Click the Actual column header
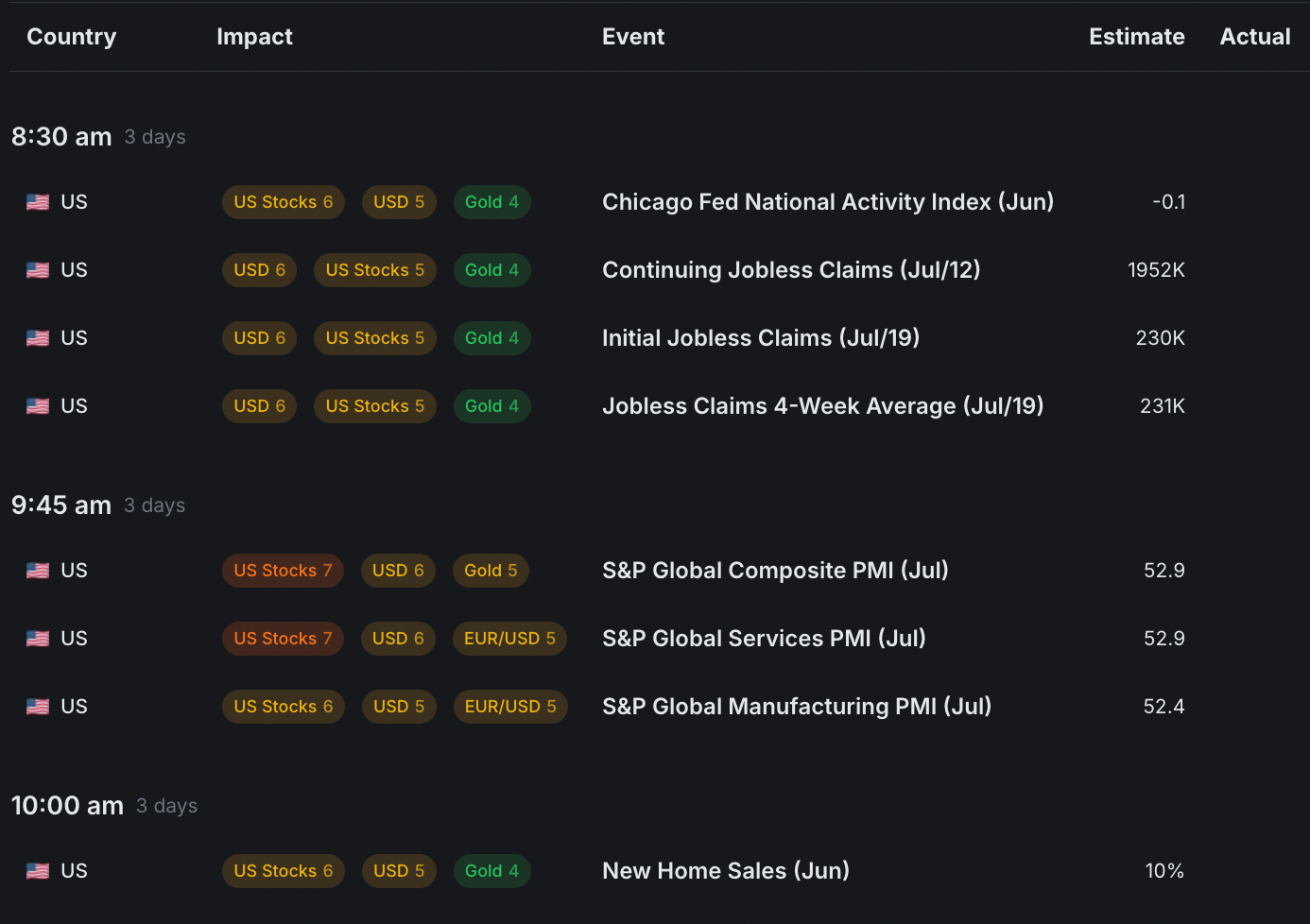Viewport: 1310px width, 924px height. (x=1254, y=37)
